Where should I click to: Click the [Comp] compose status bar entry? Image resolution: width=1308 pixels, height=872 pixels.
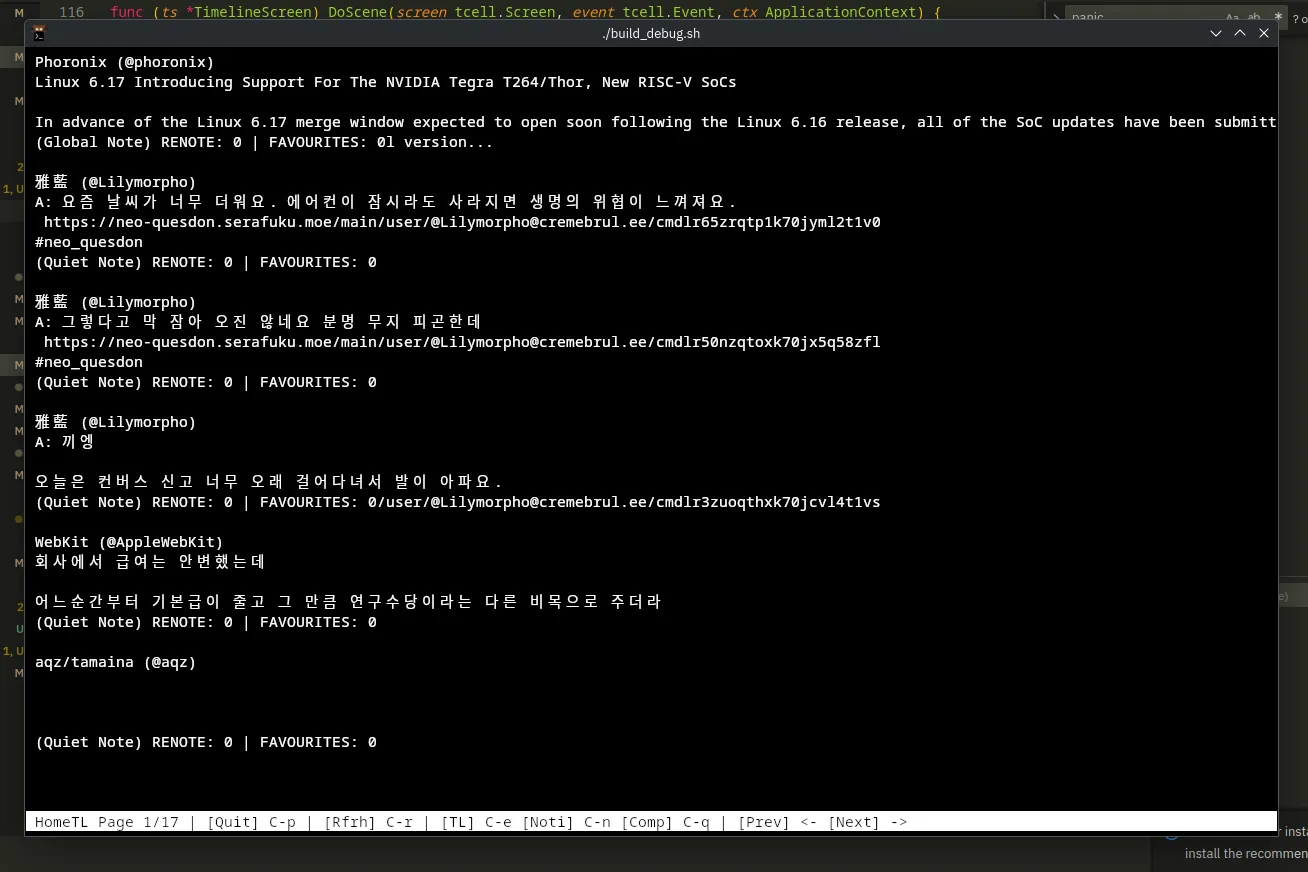tap(665, 822)
